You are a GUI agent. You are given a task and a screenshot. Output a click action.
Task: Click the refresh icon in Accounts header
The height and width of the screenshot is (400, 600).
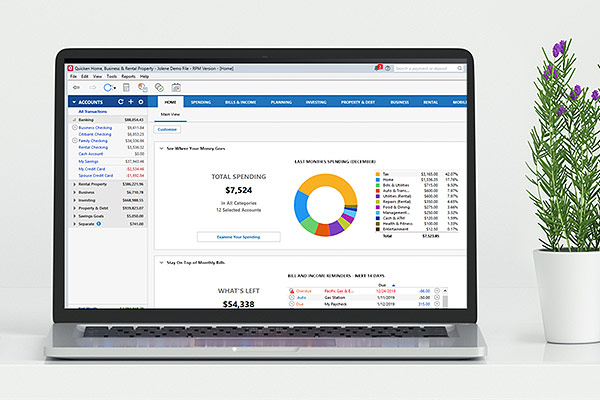click(121, 102)
